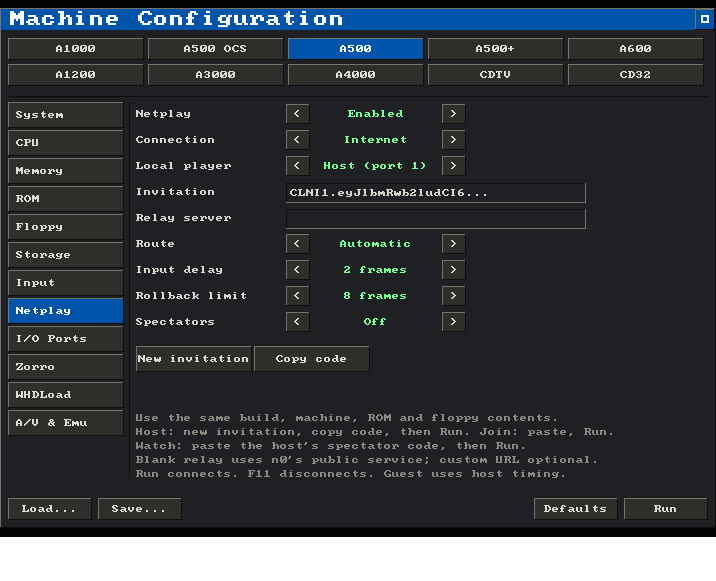
Task: Click left arrow for Connection option
Action: coord(297,140)
